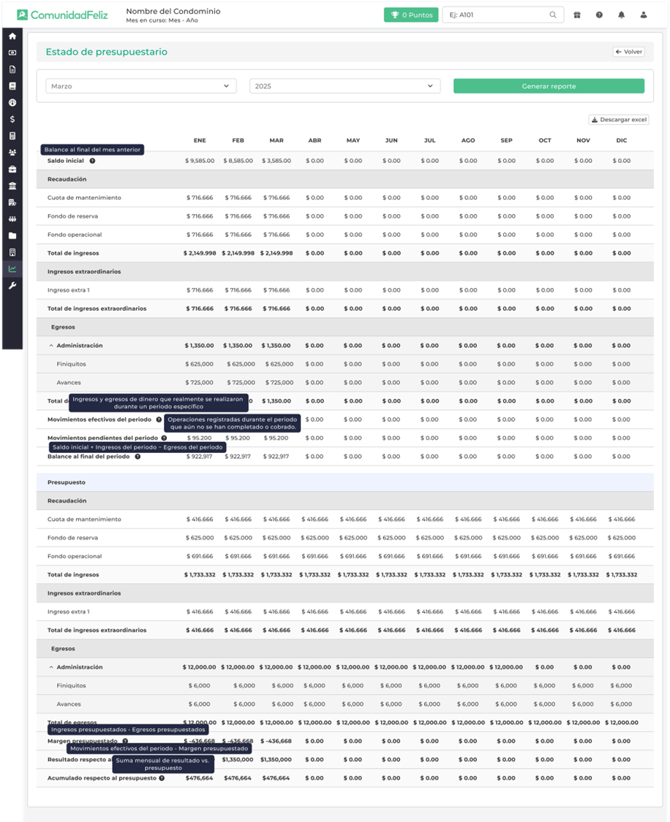Open the wrench settings sidebar icon

pos(12,285)
